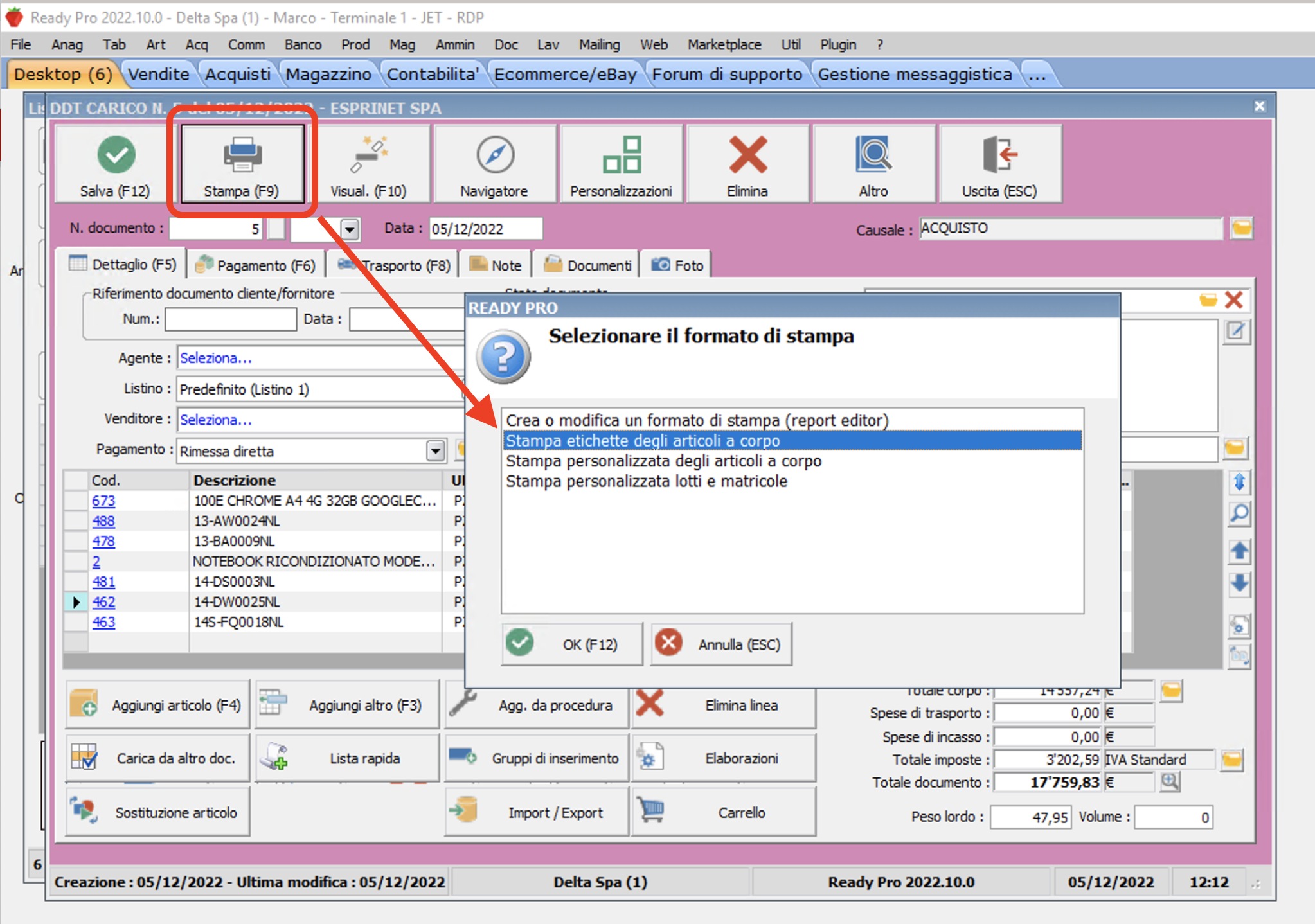Click the vertical double-arrow sort icon
This screenshot has width=1315, height=924.
pos(1239,482)
